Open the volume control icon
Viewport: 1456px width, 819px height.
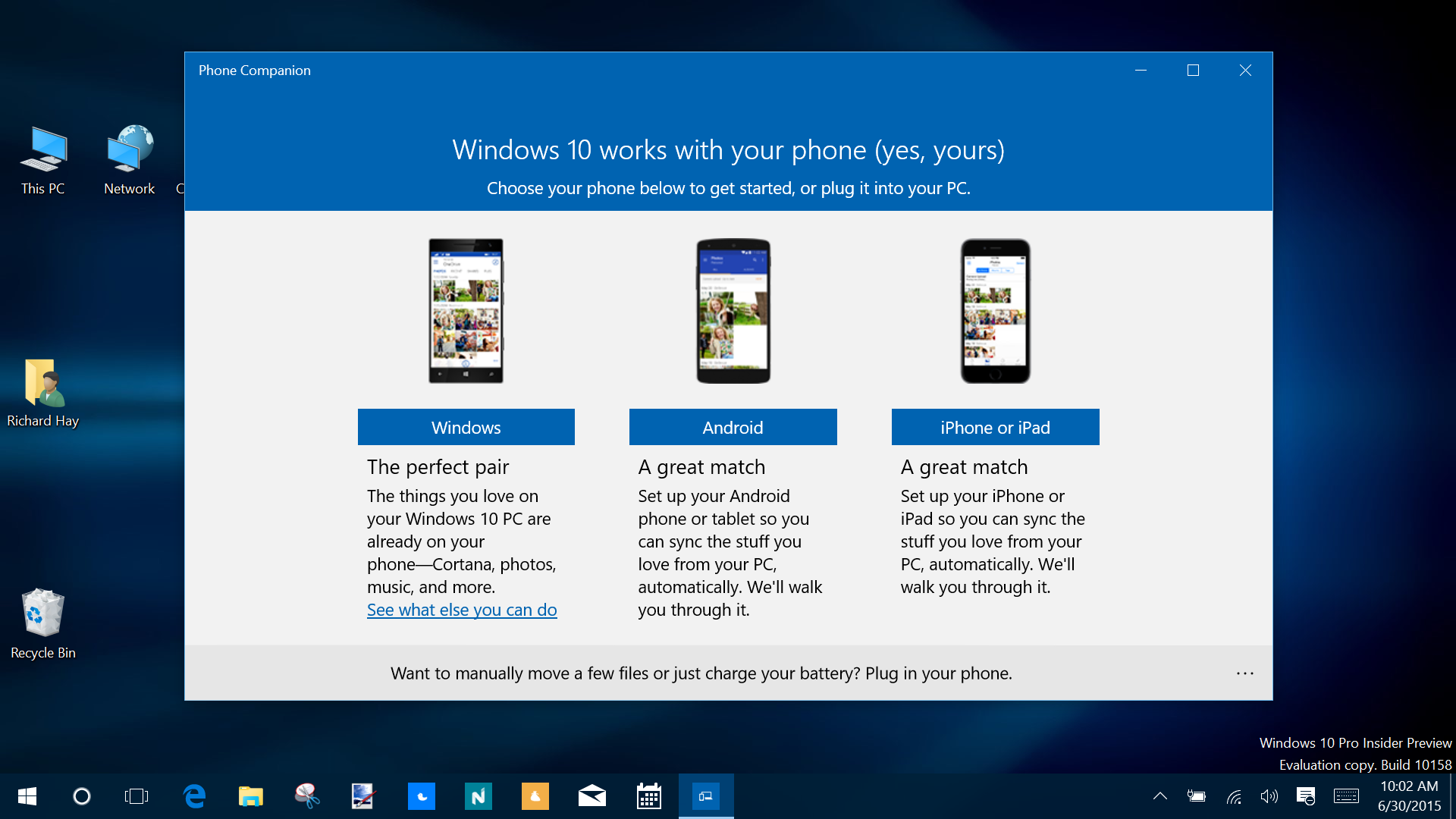[1269, 796]
